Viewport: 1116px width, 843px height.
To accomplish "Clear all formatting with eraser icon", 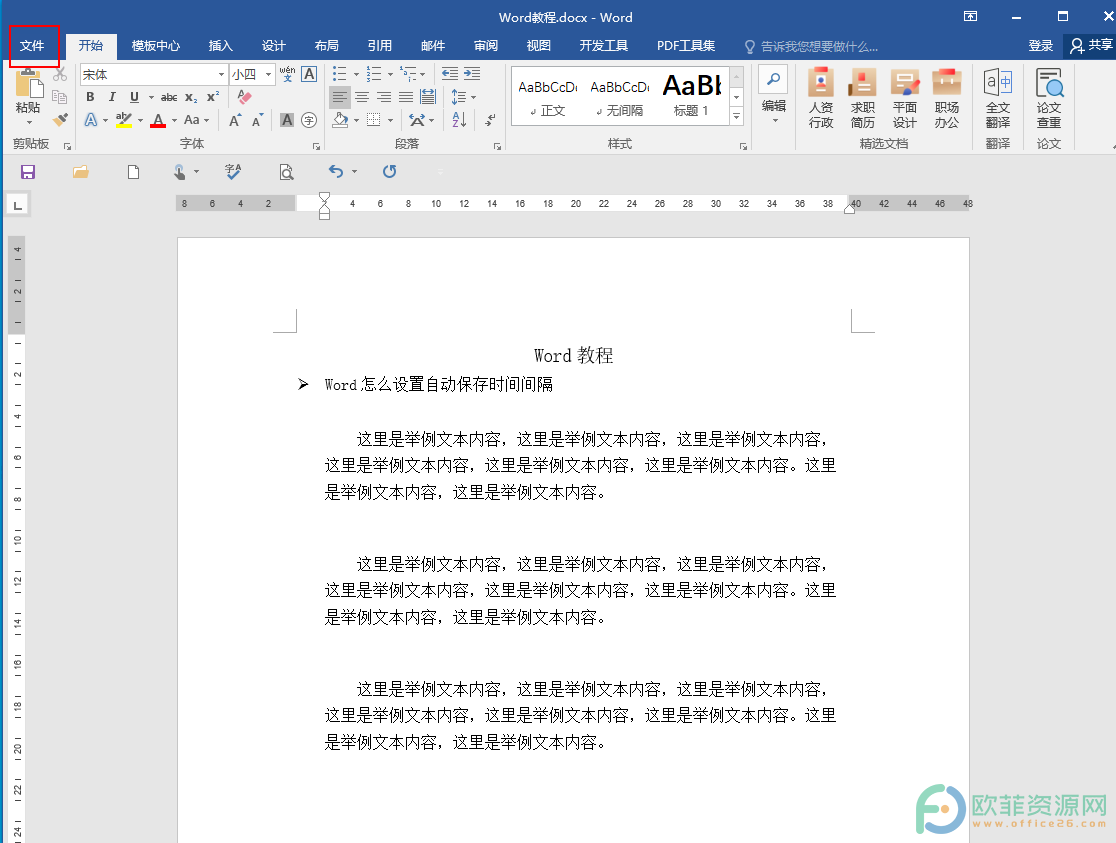I will click(x=244, y=97).
